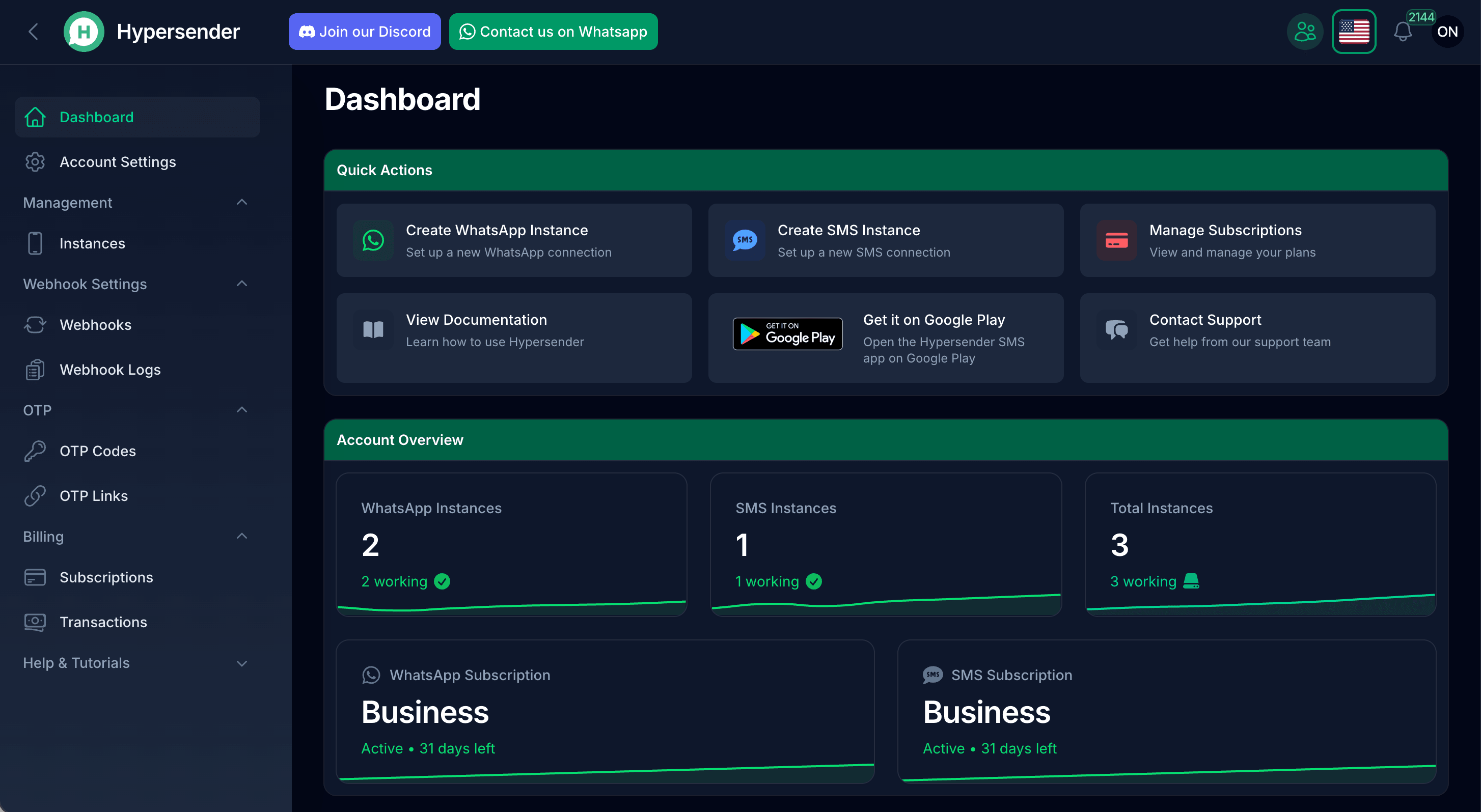Image resolution: width=1481 pixels, height=812 pixels.
Task: Open OTP Links in the sidebar
Action: (138, 496)
